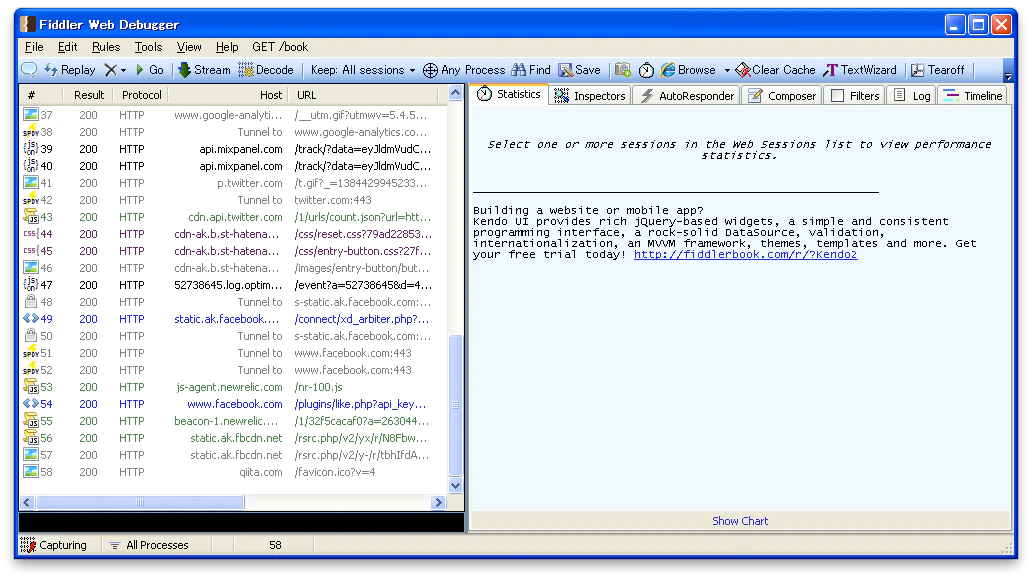Click scroll down arrow of session list

point(455,486)
